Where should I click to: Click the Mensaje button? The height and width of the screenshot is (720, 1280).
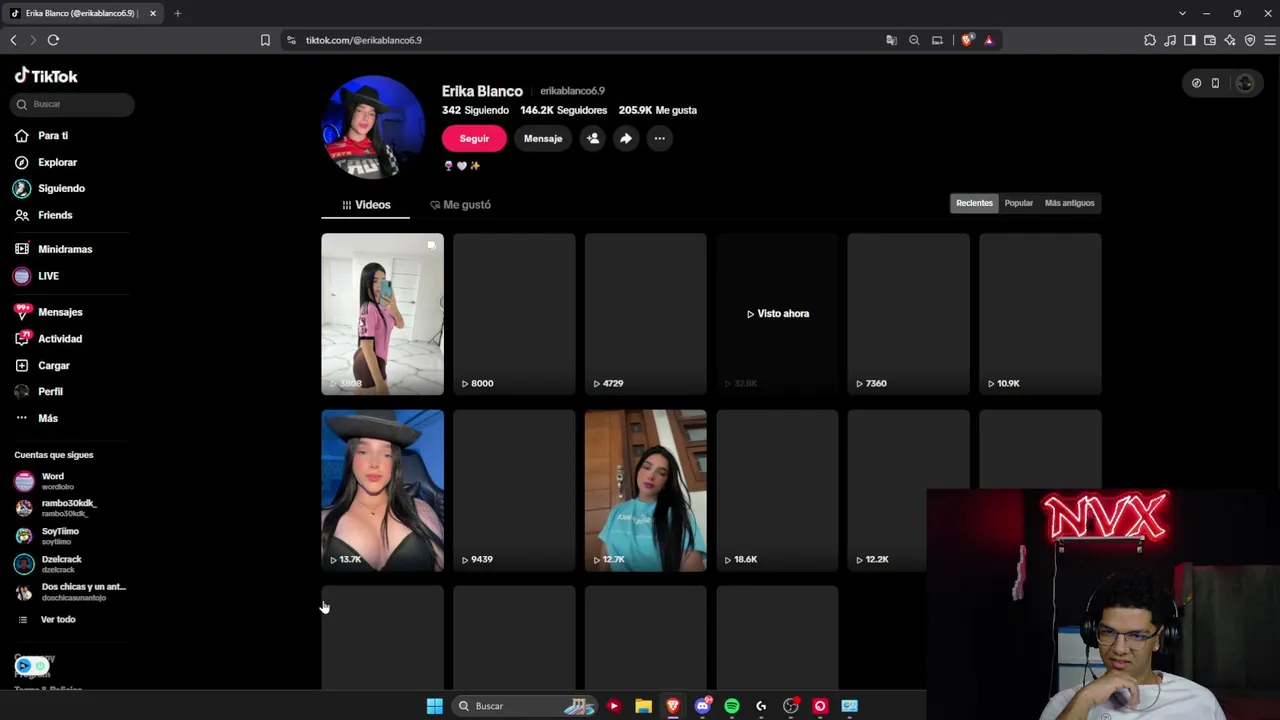(543, 138)
